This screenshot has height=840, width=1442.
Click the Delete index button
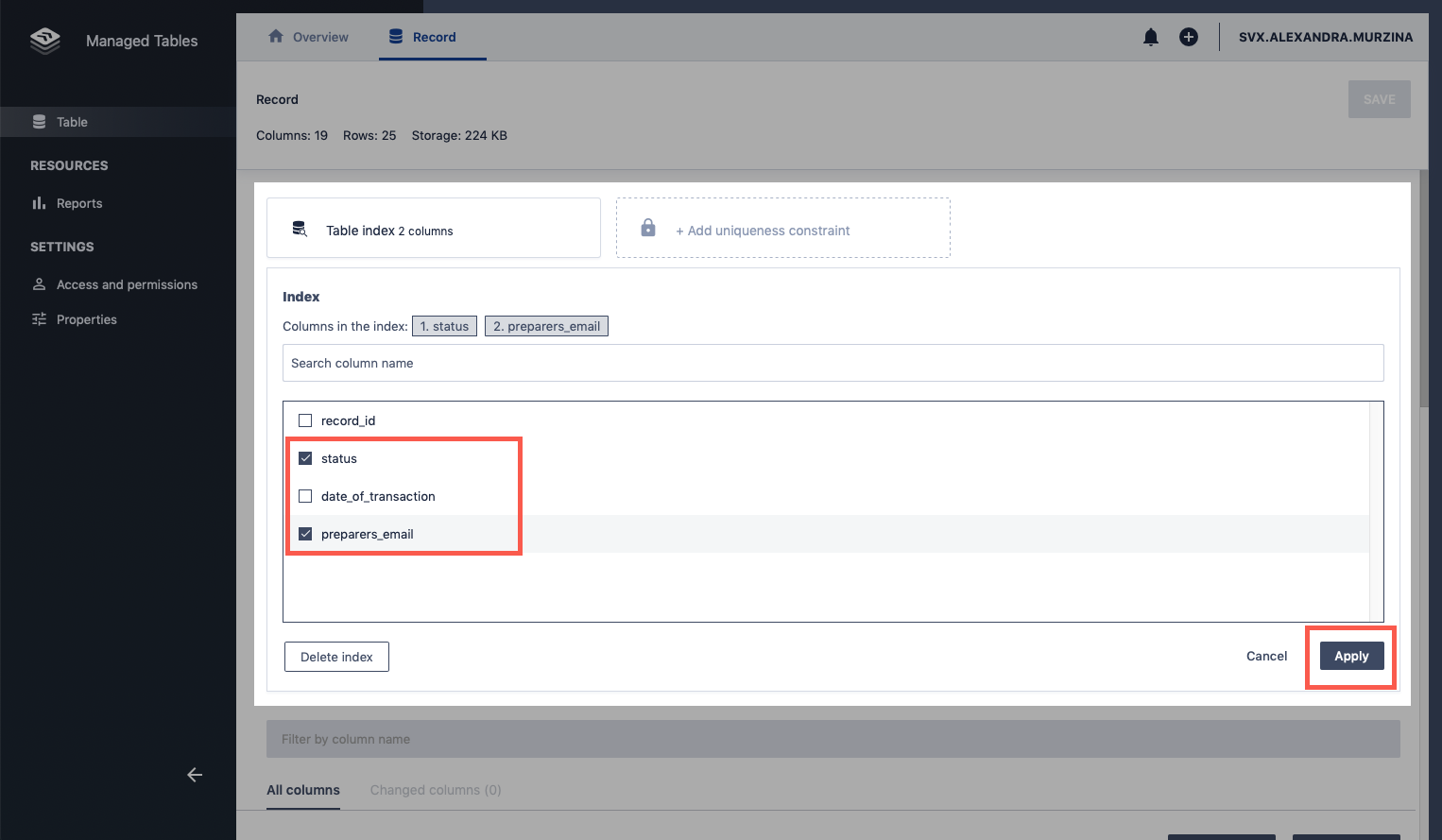pyautogui.click(x=336, y=657)
